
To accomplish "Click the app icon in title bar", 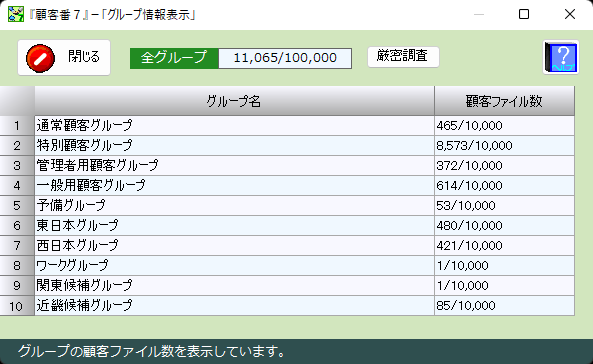I will pos(16,14).
